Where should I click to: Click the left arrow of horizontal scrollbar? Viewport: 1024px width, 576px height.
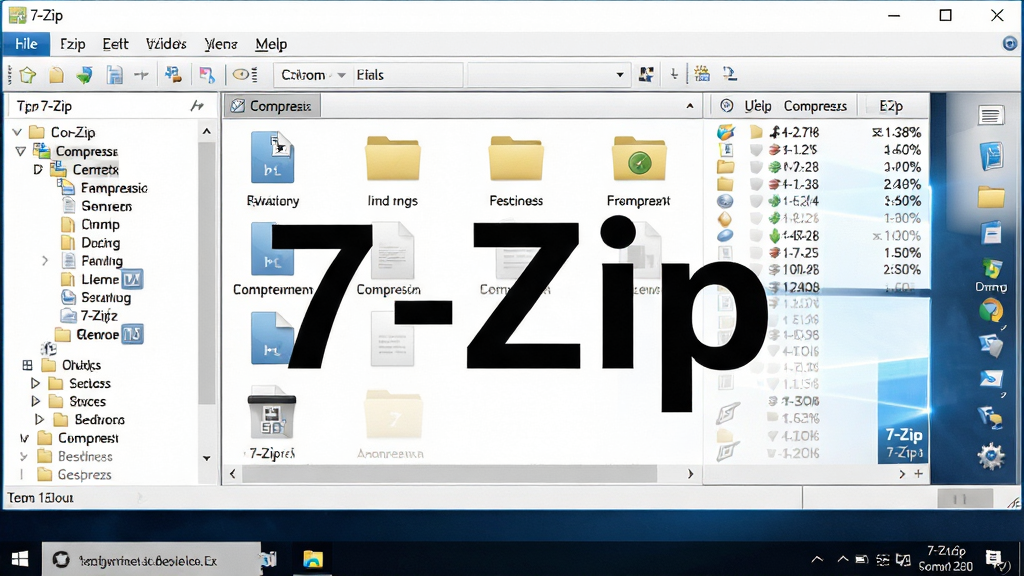point(232,474)
